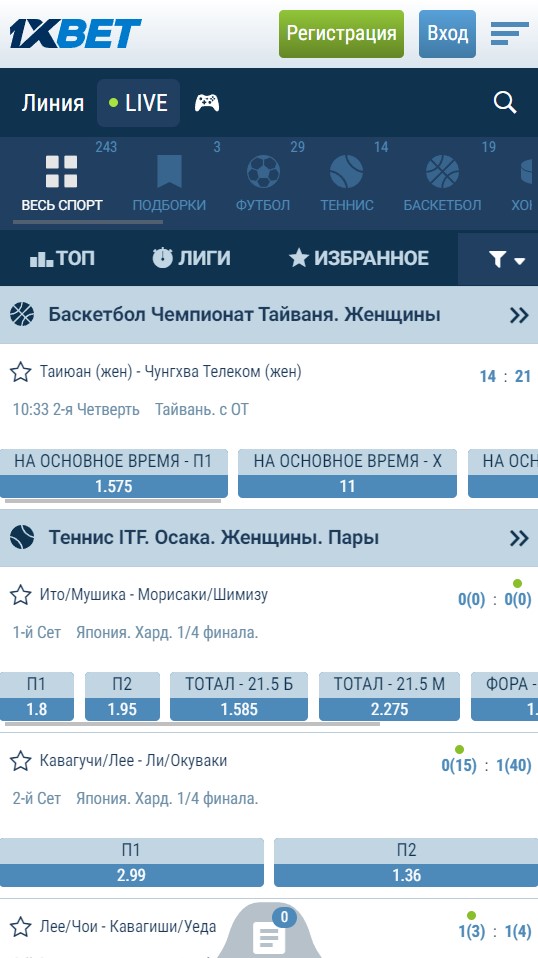Favorite the Таиюан - Чунгхва Телеком match
Image resolution: width=538 pixels, height=958 pixels.
coord(21,371)
